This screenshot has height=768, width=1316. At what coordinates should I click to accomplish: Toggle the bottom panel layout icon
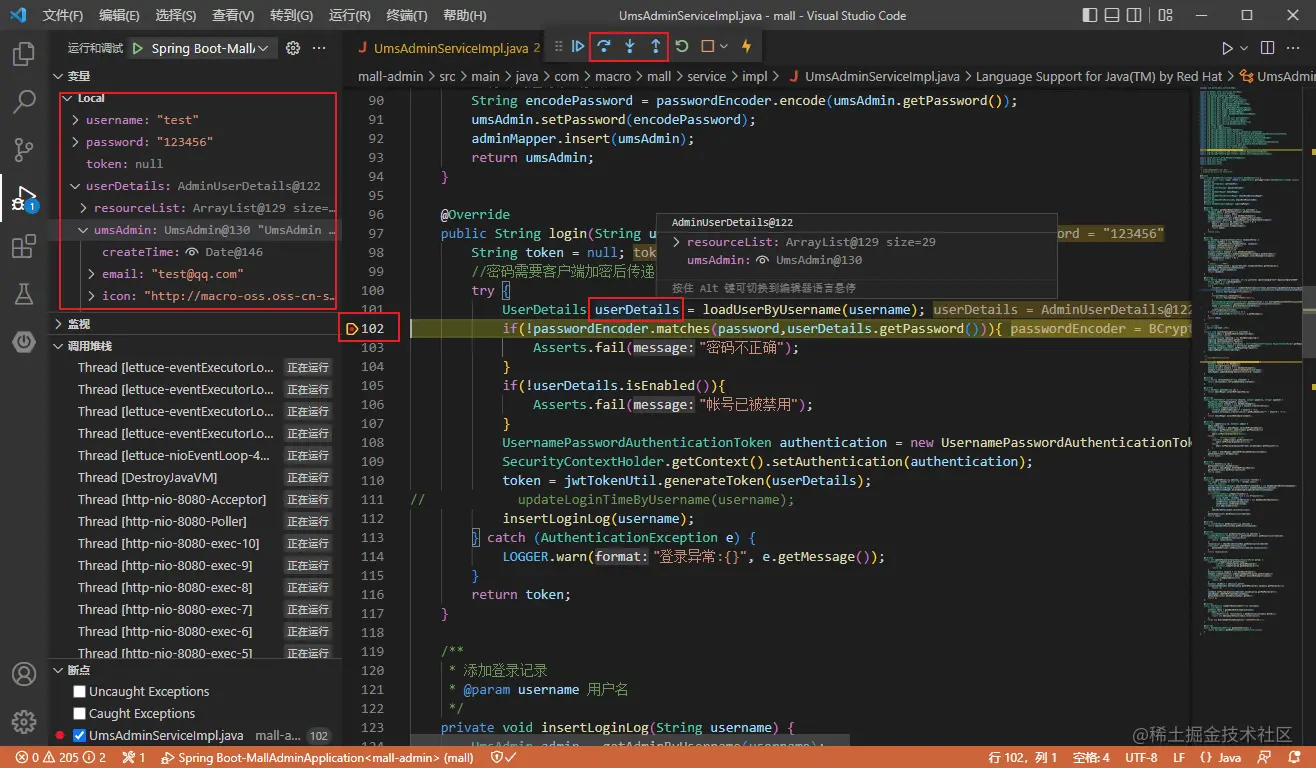click(1112, 15)
